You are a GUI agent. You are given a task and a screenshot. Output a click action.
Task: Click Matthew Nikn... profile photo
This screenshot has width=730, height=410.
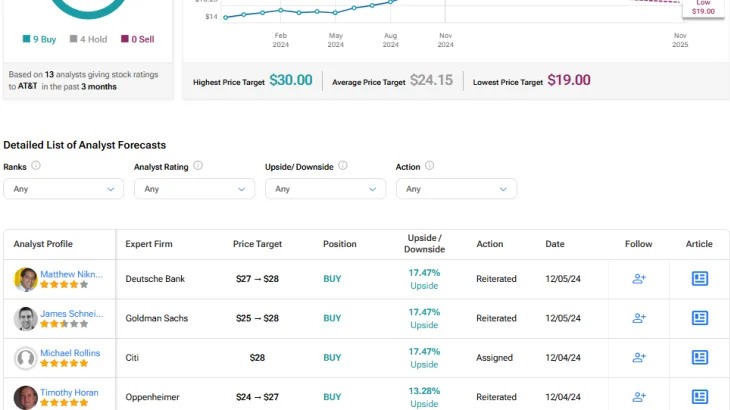click(26, 279)
